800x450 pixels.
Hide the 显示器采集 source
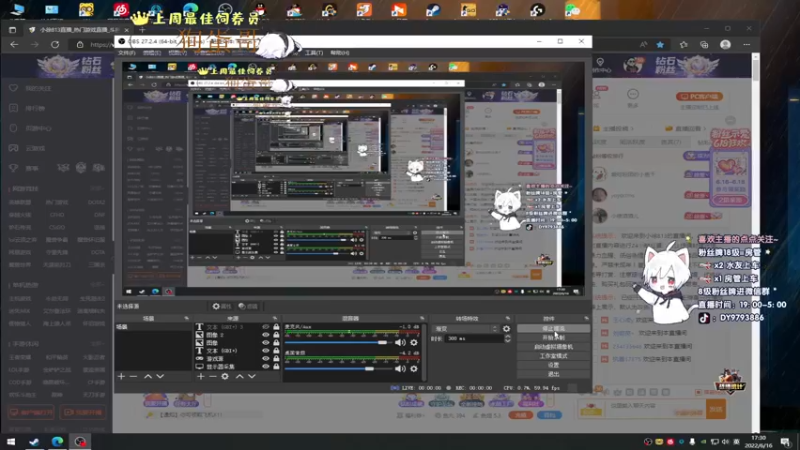coord(265,366)
